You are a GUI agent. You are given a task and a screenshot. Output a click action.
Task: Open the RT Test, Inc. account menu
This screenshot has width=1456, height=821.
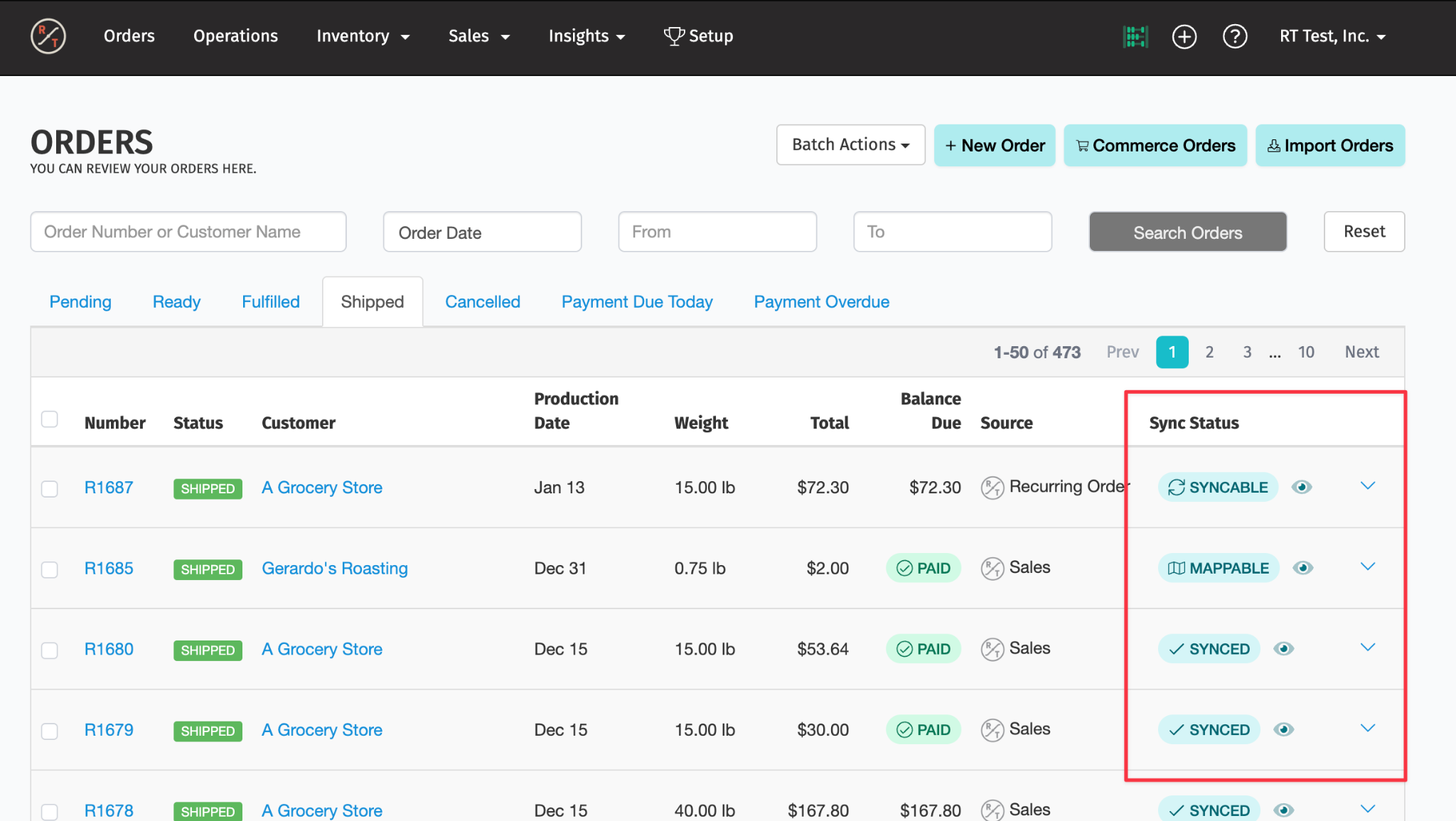point(1332,36)
